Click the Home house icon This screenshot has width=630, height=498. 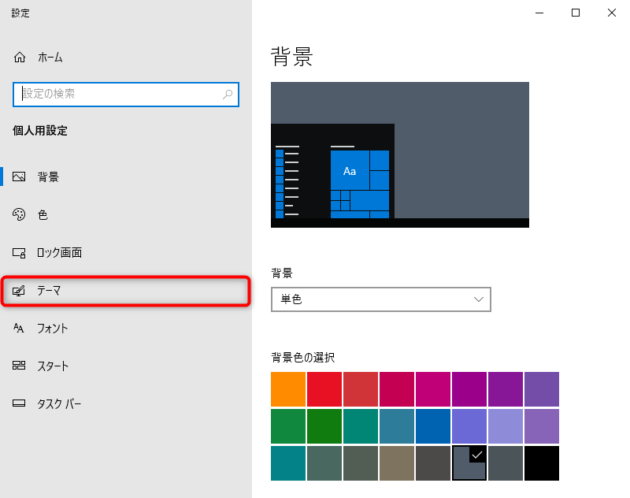(x=20, y=57)
